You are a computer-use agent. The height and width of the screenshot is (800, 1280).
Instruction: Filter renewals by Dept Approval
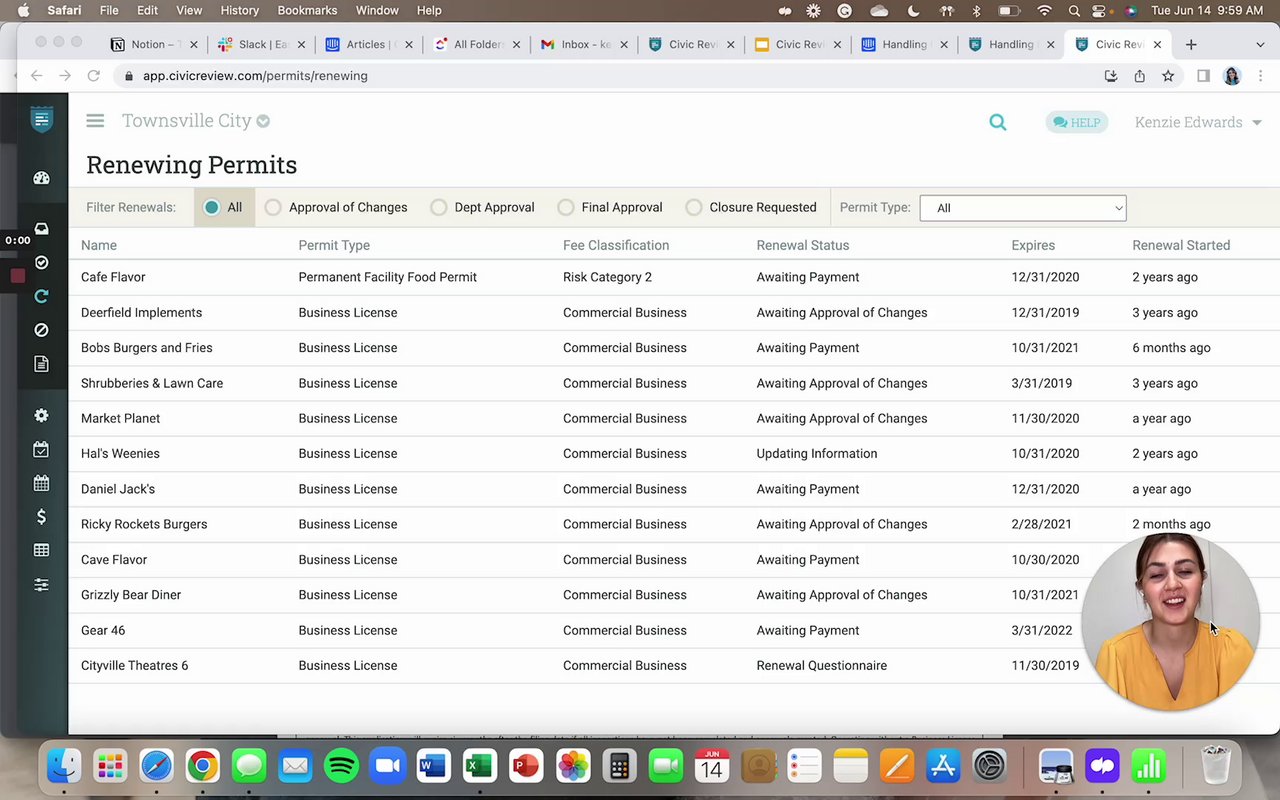click(x=482, y=207)
